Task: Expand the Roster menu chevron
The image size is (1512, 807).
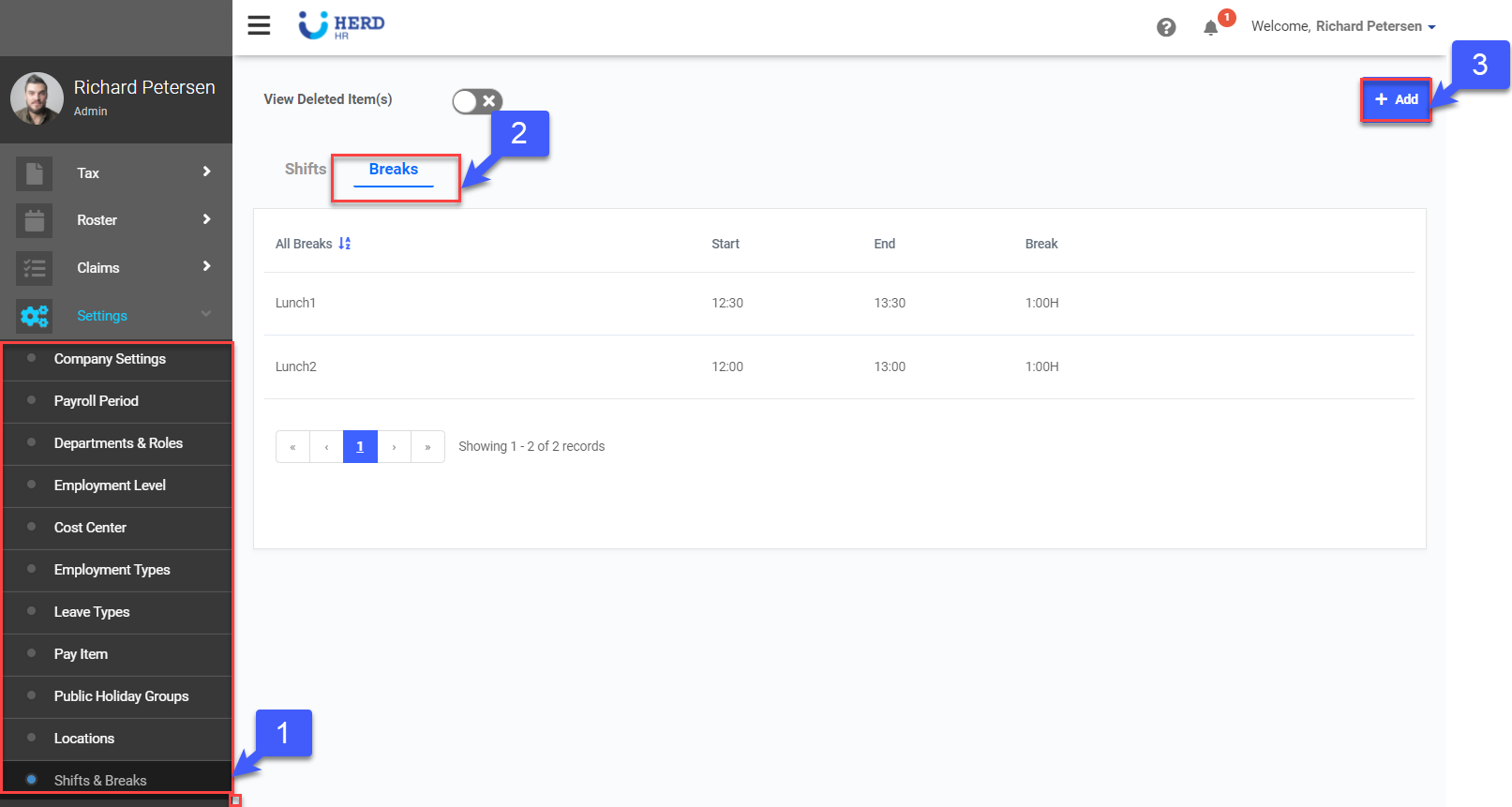Action: point(206,219)
